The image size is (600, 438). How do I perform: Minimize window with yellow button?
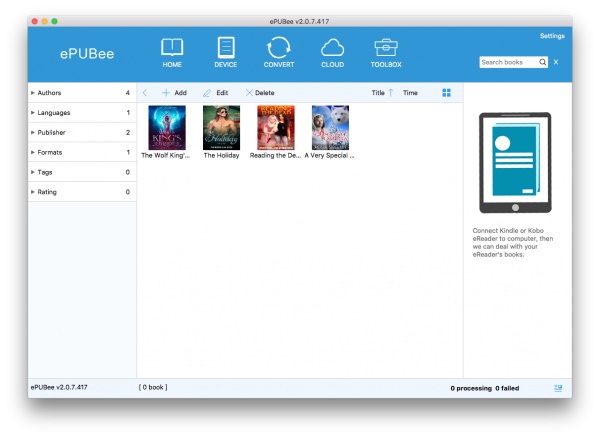44,21
